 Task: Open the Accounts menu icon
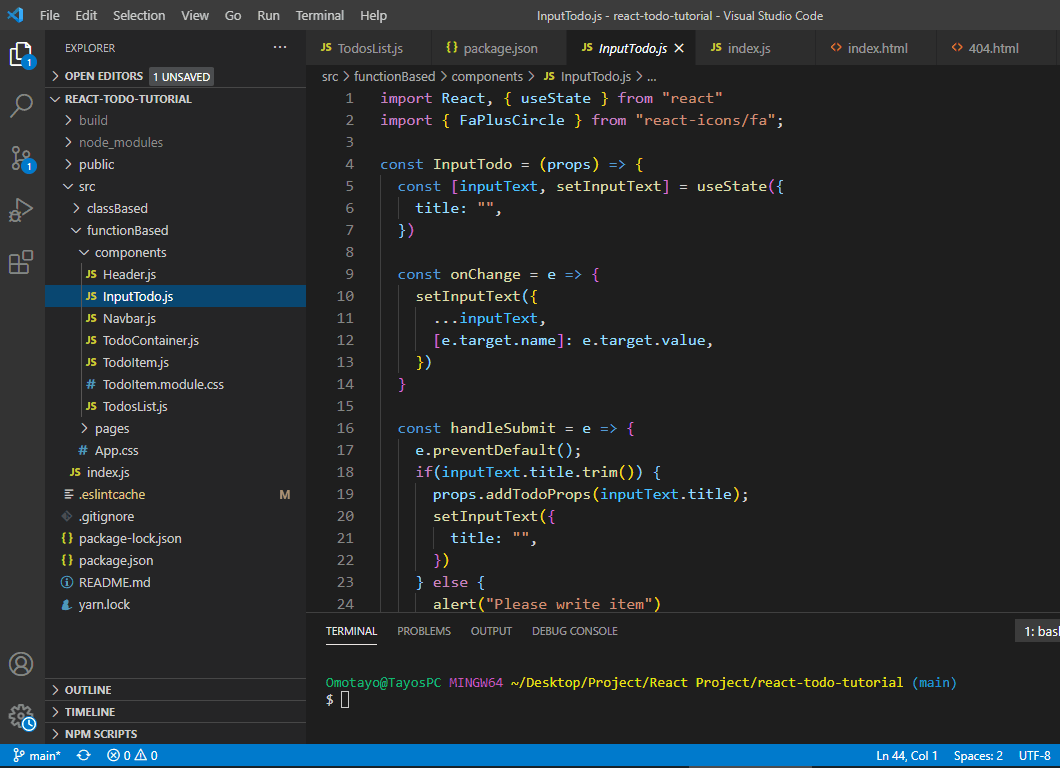point(21,664)
